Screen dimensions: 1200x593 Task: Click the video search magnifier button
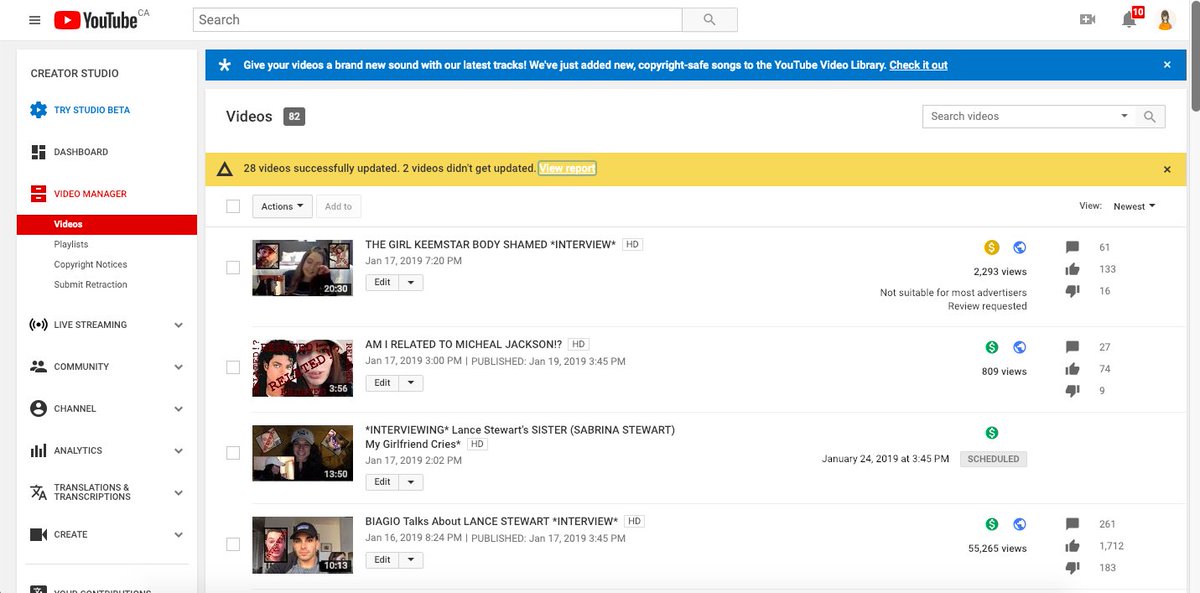pyautogui.click(x=1150, y=116)
